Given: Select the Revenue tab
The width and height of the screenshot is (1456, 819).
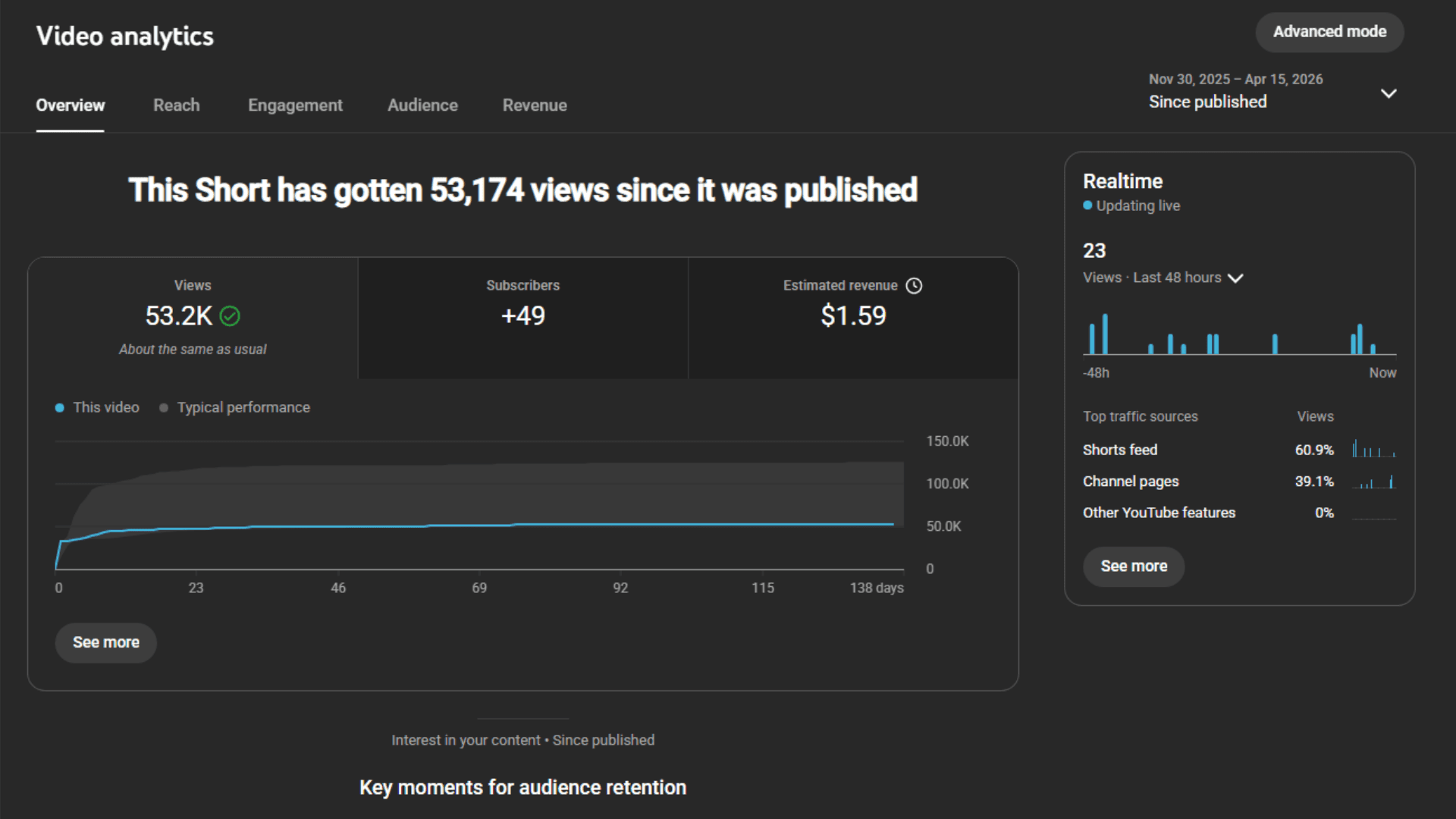Looking at the screenshot, I should pyautogui.click(x=535, y=105).
